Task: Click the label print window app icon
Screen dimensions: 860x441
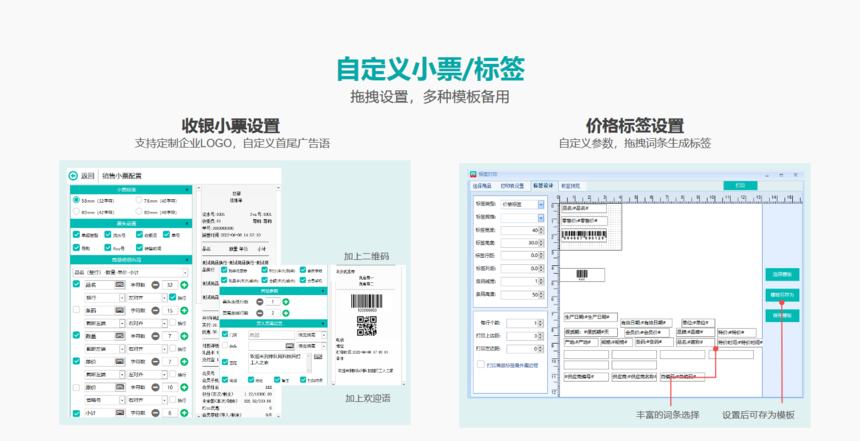Action: (473, 174)
